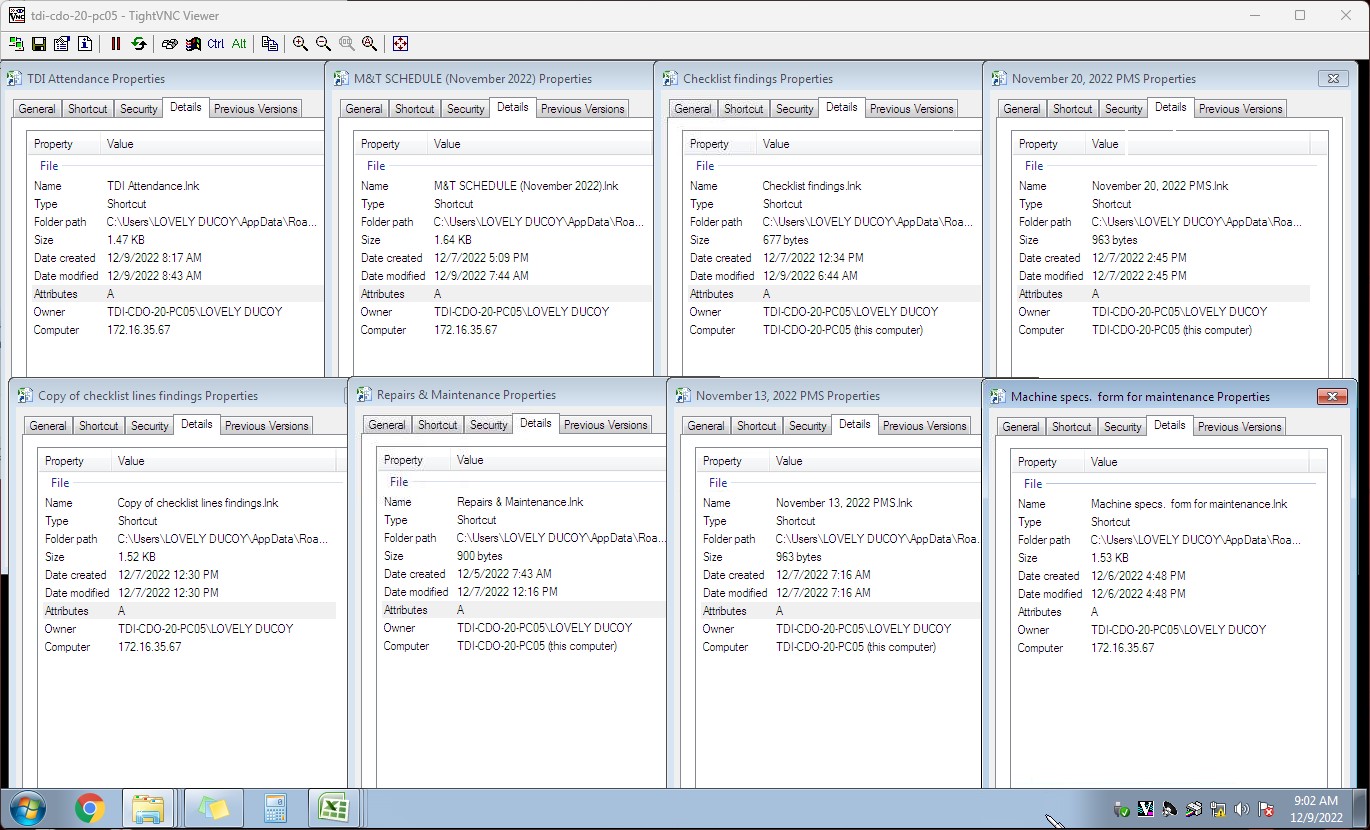
Task: Open Shortcut tab in November 20, 2022 PMS Properties
Action: [1073, 109]
